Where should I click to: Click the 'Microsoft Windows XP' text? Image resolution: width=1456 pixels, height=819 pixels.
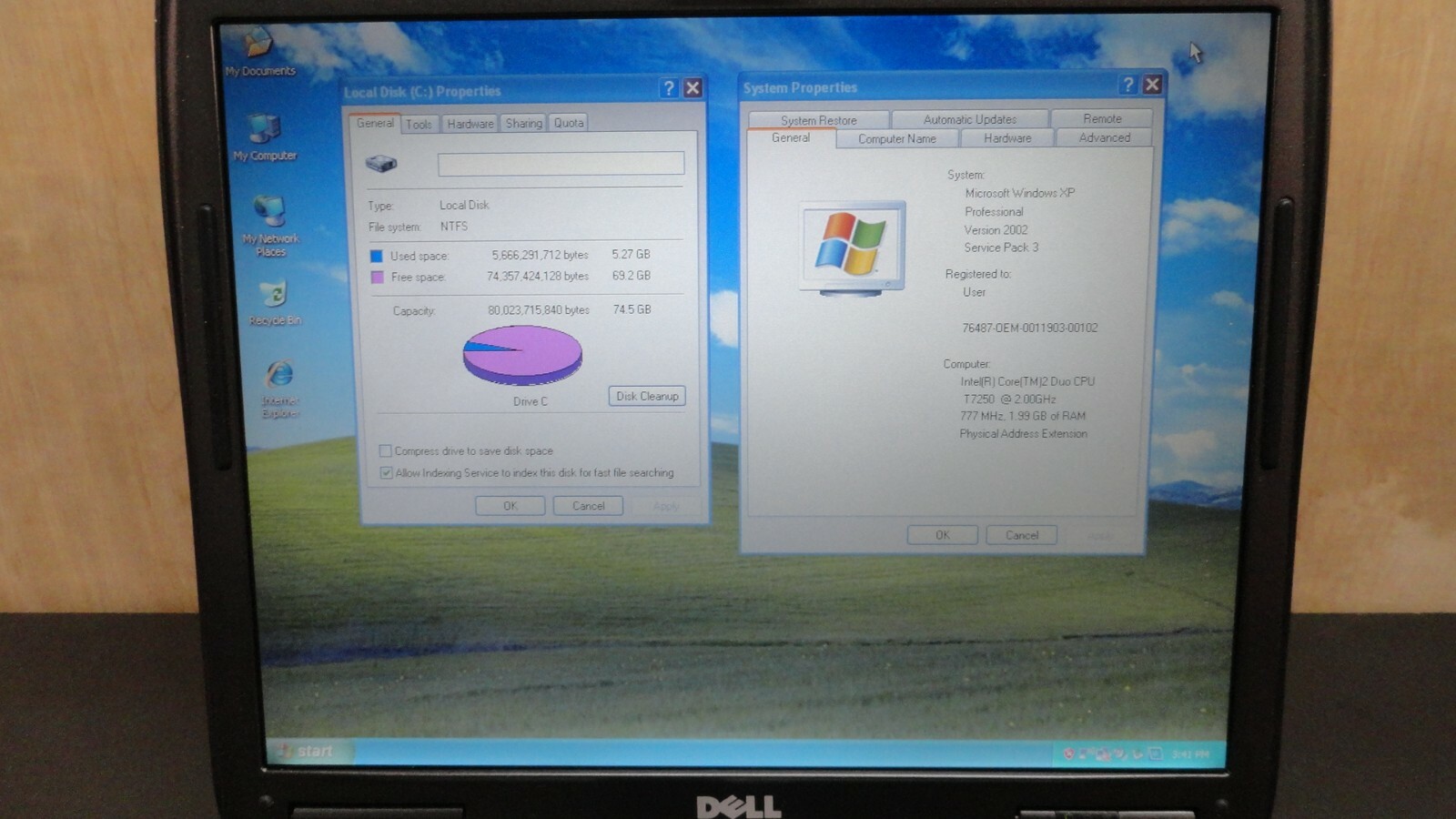coord(1019,193)
